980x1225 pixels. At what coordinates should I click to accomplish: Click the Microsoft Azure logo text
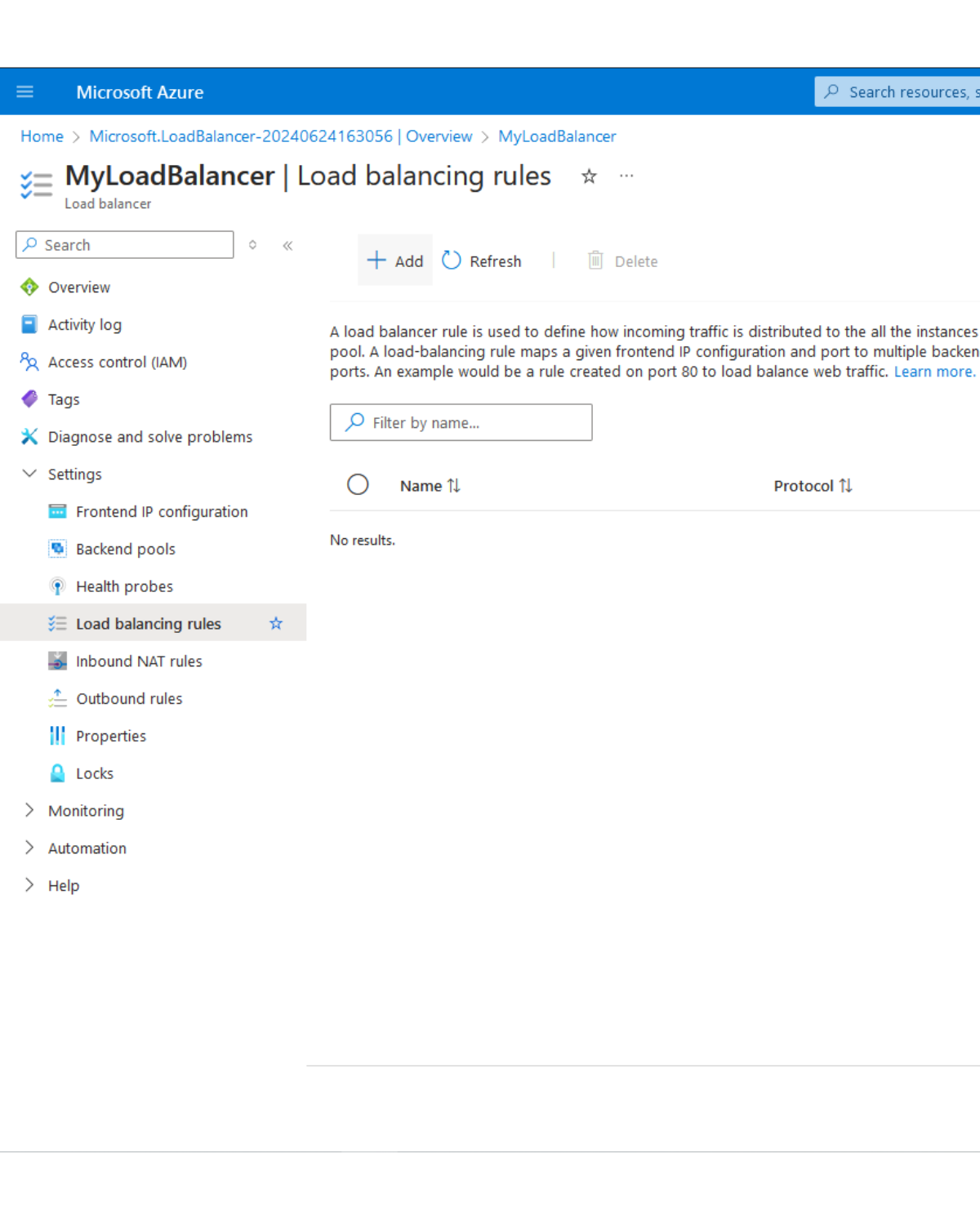(140, 92)
